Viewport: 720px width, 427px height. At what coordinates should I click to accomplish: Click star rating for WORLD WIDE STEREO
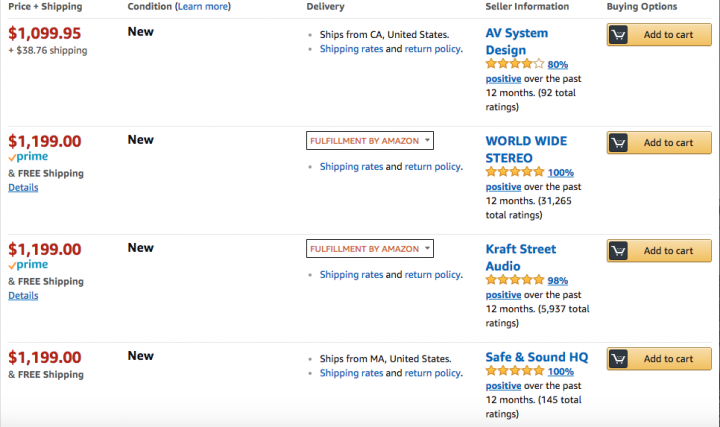pyautogui.click(x=515, y=172)
